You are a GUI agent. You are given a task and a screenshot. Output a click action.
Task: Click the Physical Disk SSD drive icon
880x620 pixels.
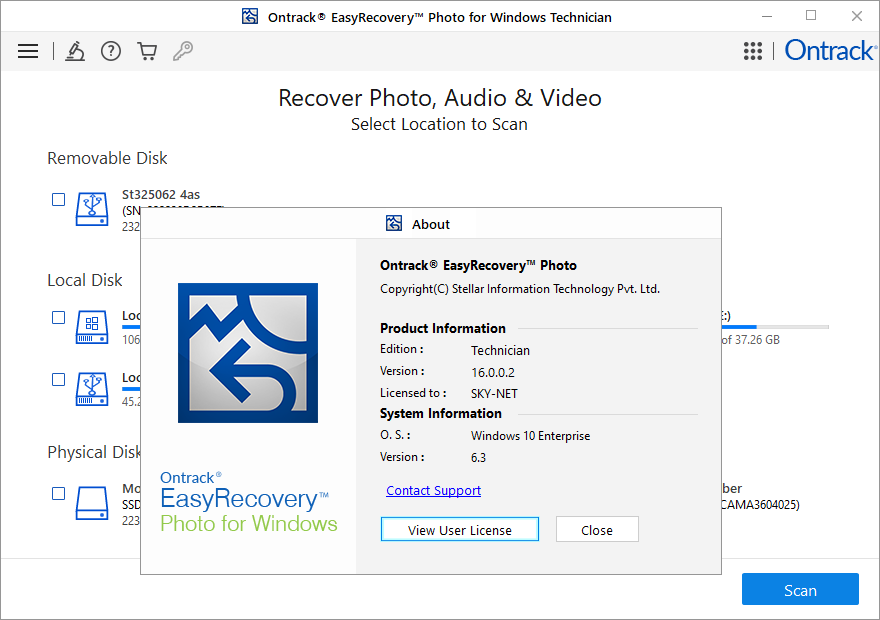coord(92,503)
